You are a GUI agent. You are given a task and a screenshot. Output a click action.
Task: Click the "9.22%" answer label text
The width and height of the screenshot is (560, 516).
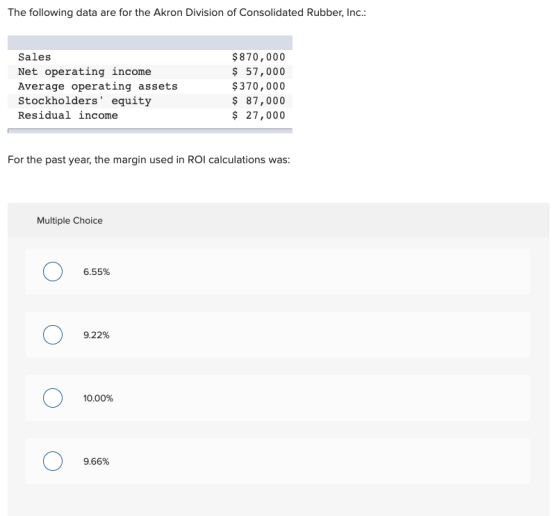[96, 335]
